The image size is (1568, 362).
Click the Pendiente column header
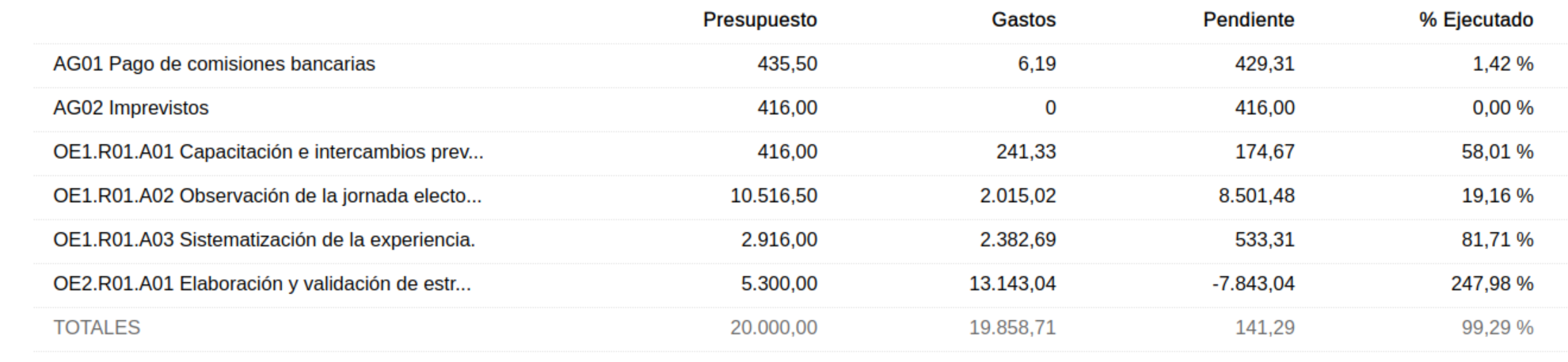point(1248,20)
